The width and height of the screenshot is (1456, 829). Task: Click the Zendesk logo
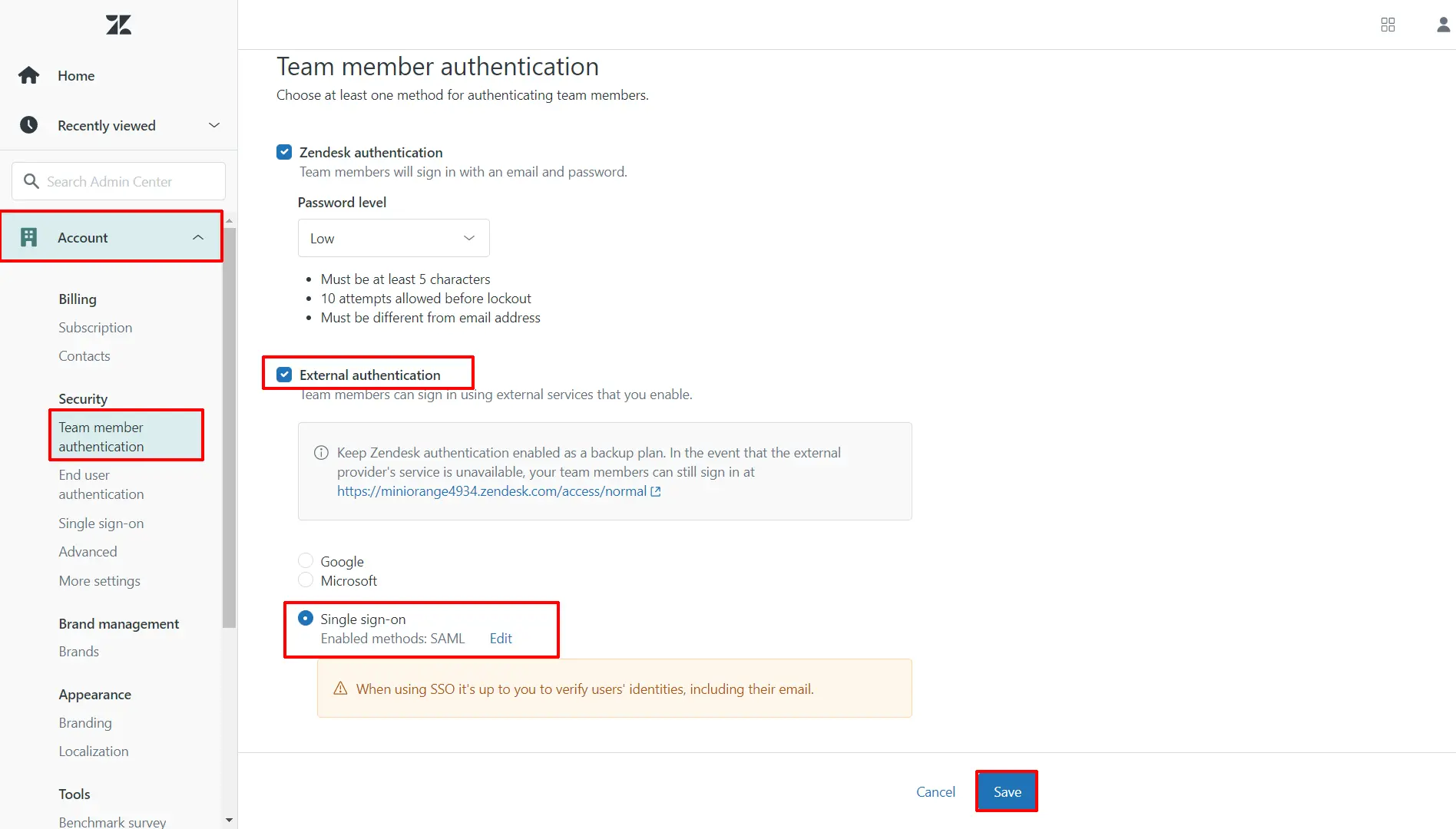point(117,24)
